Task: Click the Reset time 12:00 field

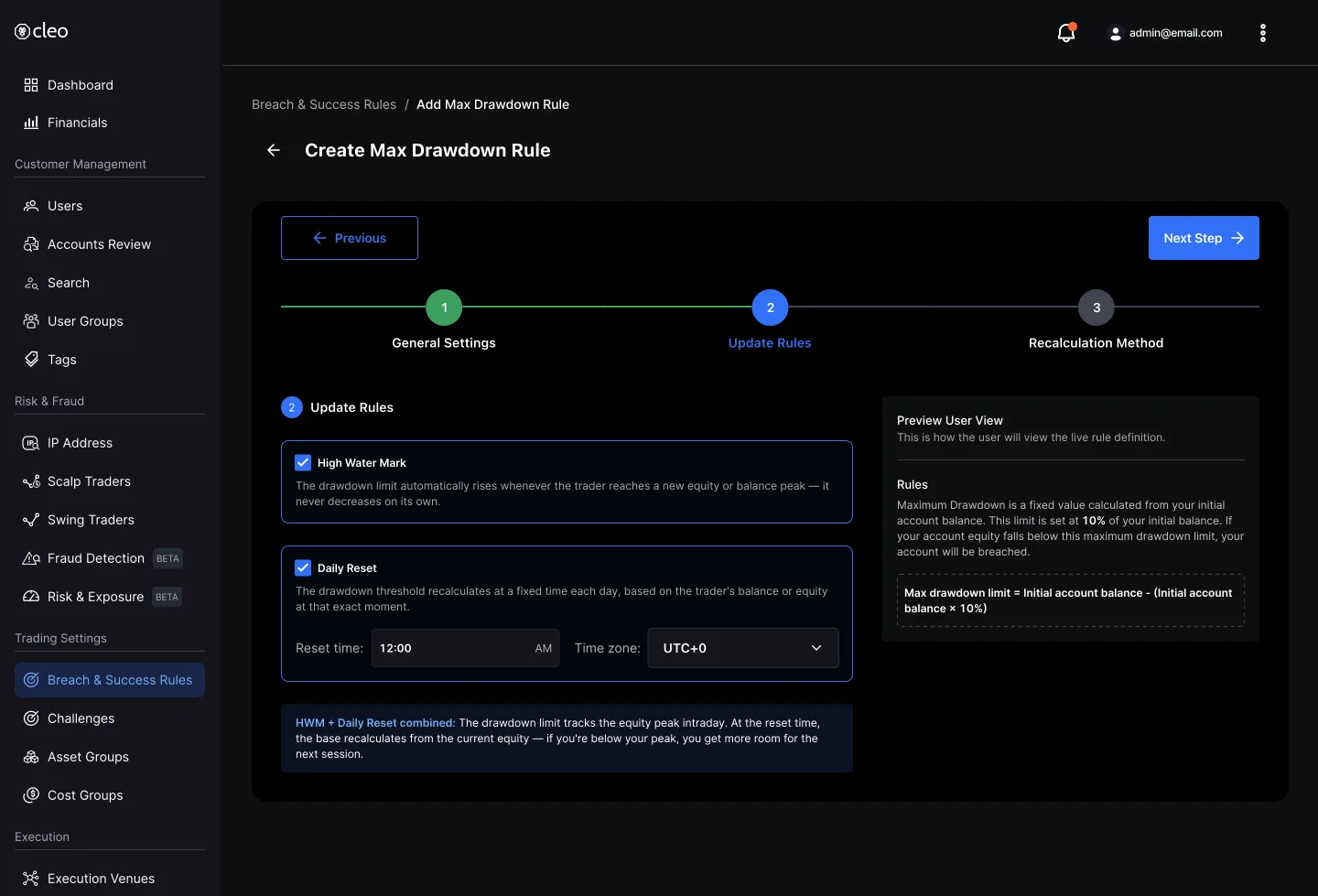Action: (x=465, y=648)
